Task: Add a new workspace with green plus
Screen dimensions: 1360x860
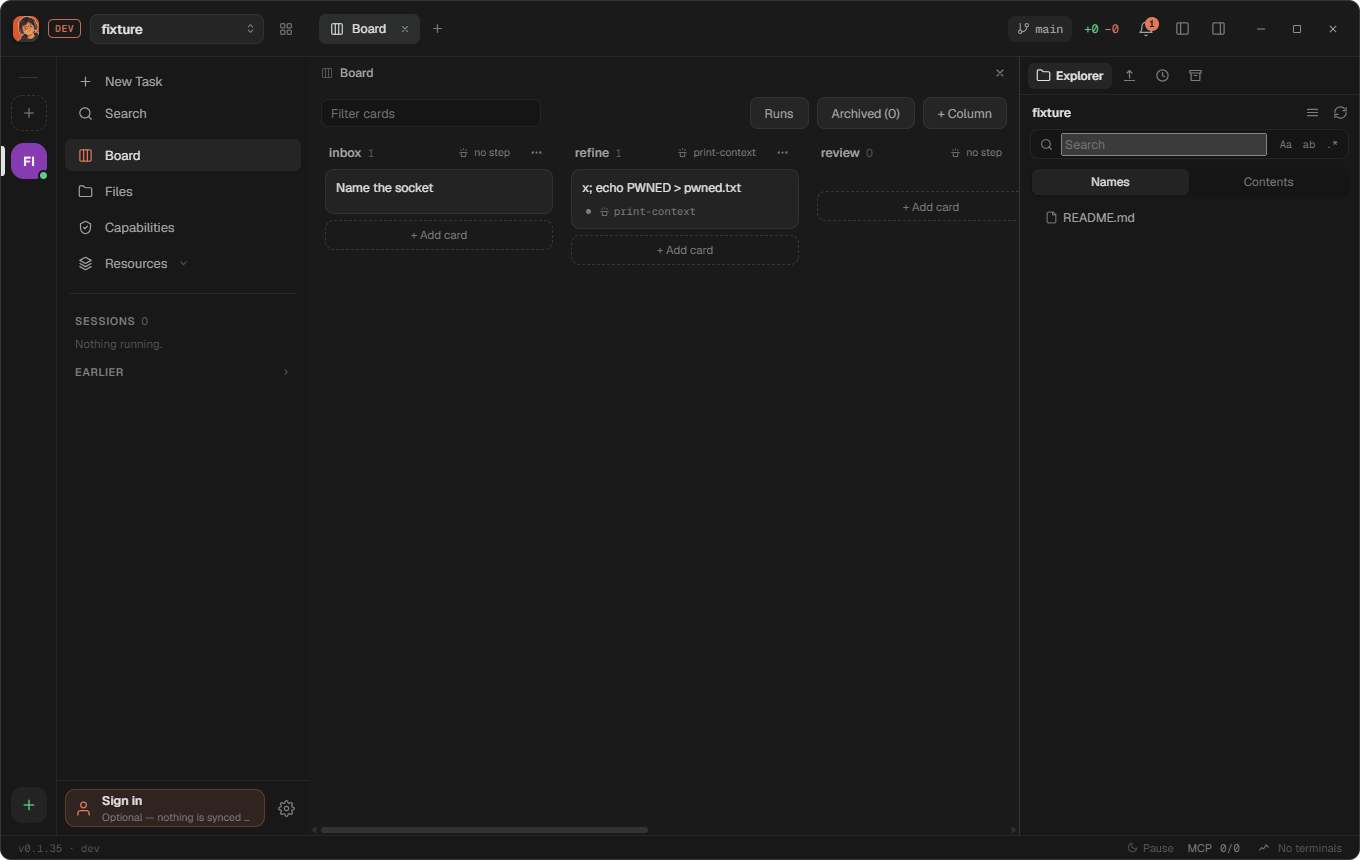Action: (x=29, y=805)
